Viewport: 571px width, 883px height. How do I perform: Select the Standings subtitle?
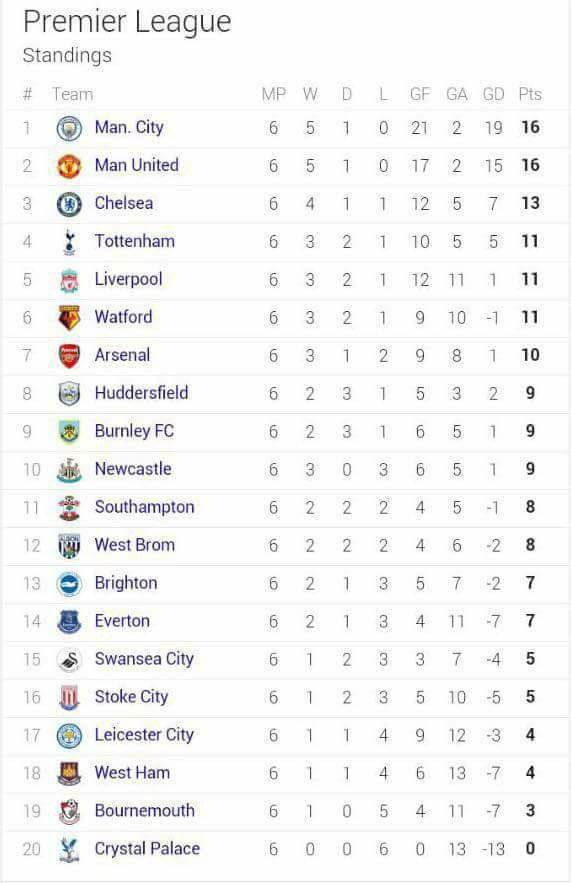[x=67, y=55]
